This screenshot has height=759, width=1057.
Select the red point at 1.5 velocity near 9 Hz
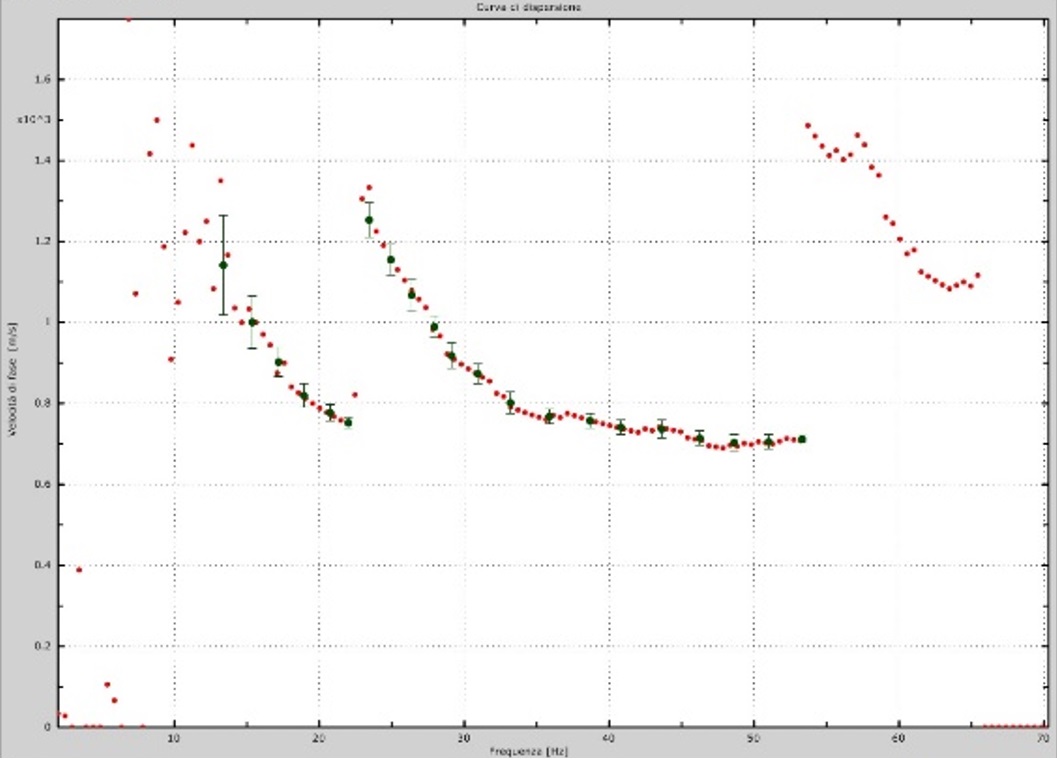(156, 120)
